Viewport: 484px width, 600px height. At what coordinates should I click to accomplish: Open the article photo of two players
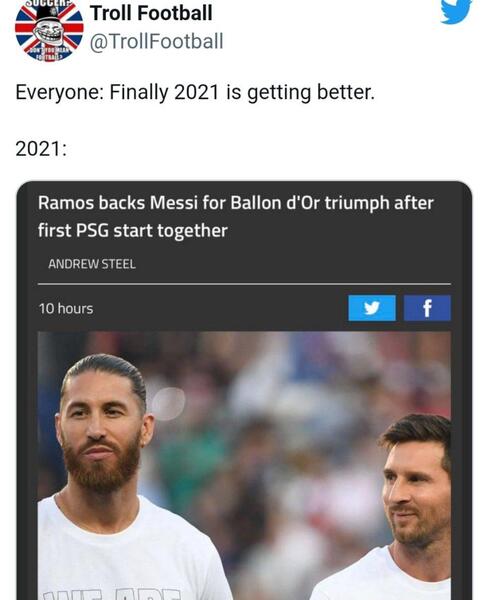tap(244, 466)
